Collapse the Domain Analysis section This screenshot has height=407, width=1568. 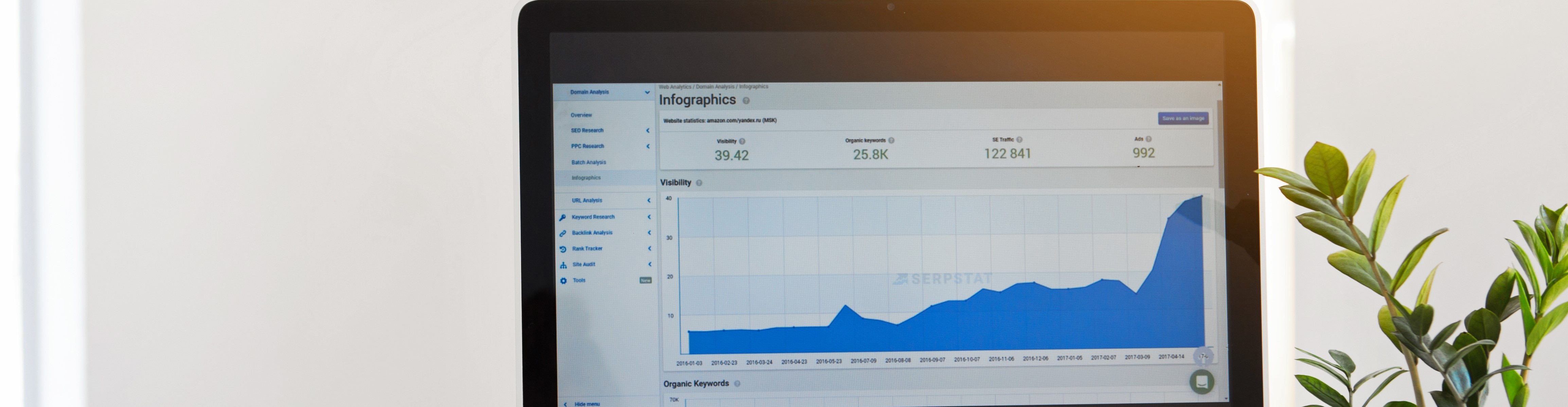click(647, 92)
